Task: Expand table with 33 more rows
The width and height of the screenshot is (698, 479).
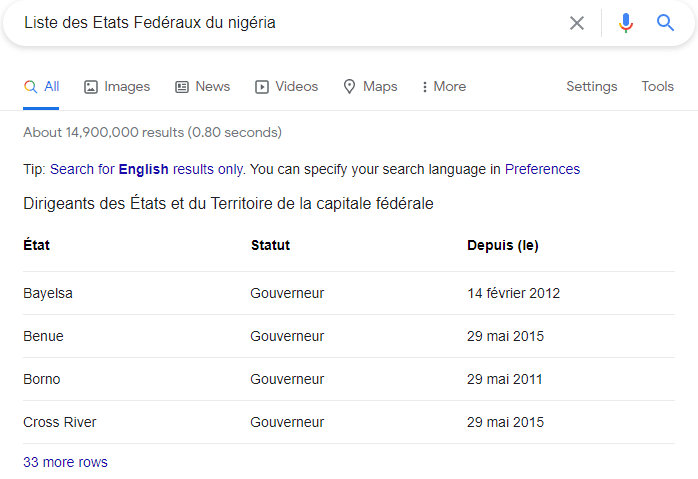Action: coord(65,462)
